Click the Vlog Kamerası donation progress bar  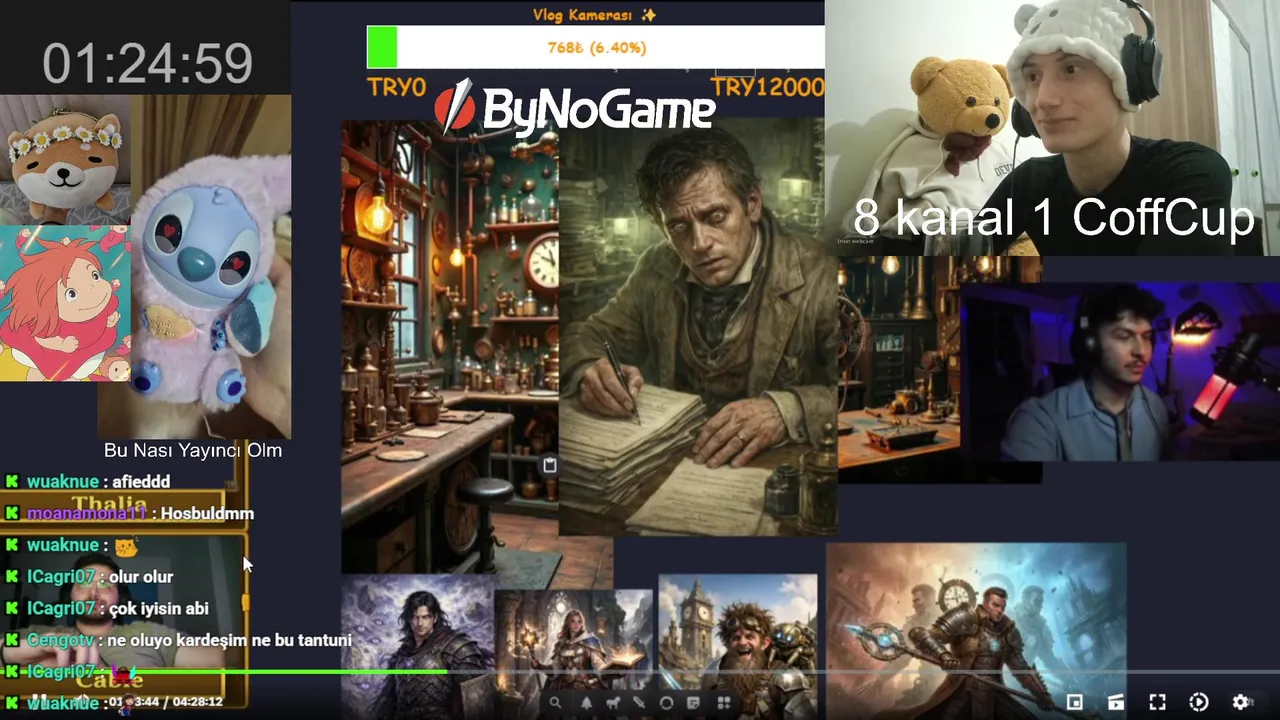coord(596,47)
